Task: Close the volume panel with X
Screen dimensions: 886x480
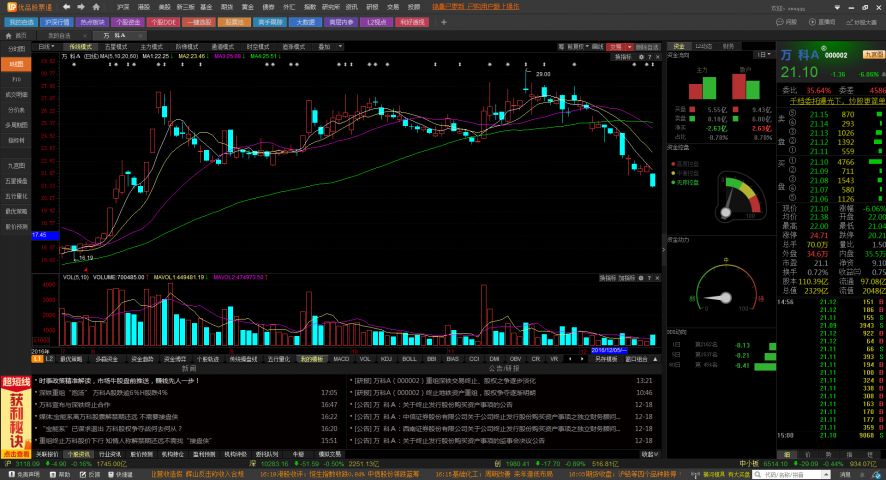Action: 657,278
